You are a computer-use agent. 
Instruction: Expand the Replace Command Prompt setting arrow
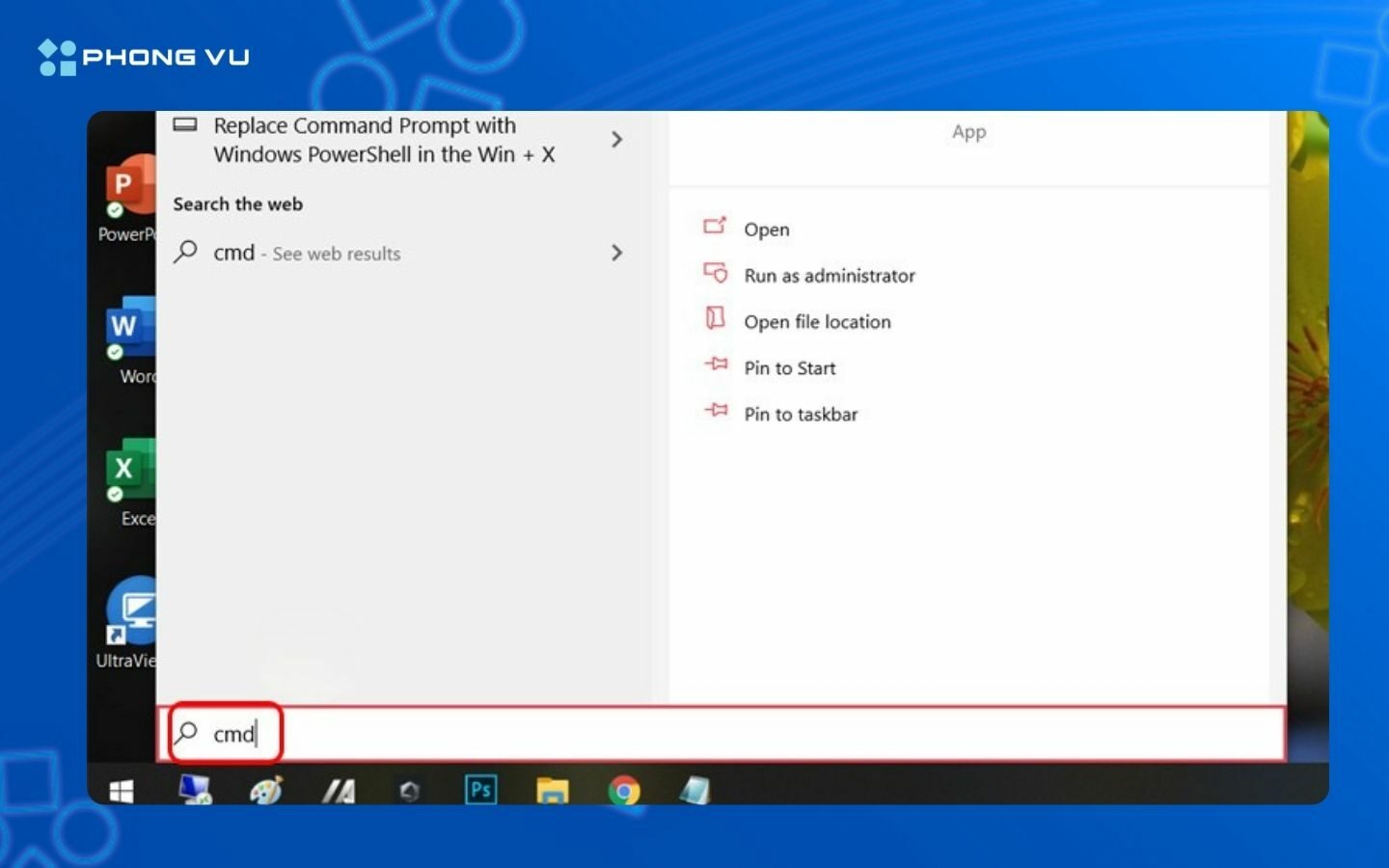pyautogui.click(x=617, y=140)
